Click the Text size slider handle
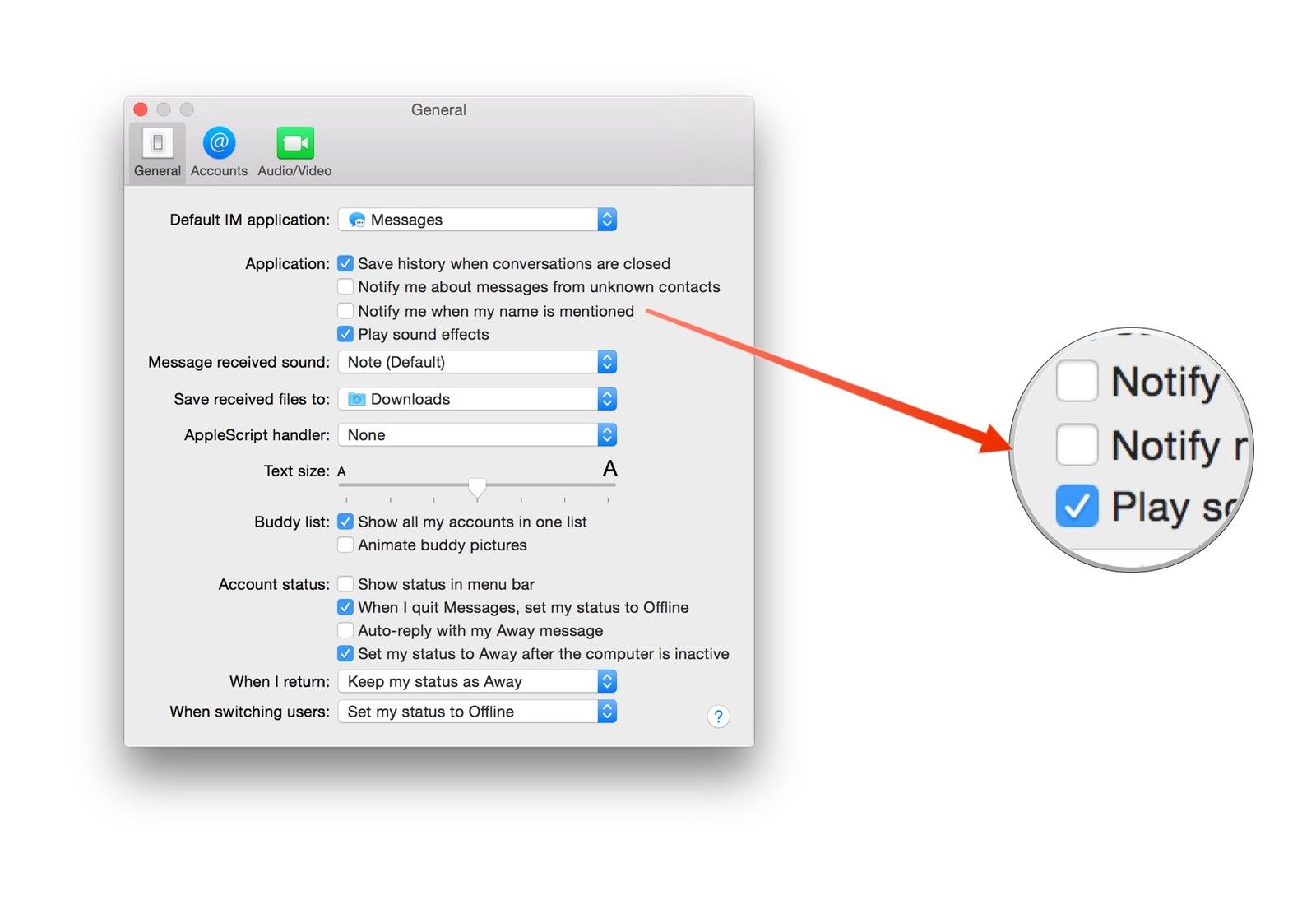Screen dimensions: 1316x900 coord(477,487)
